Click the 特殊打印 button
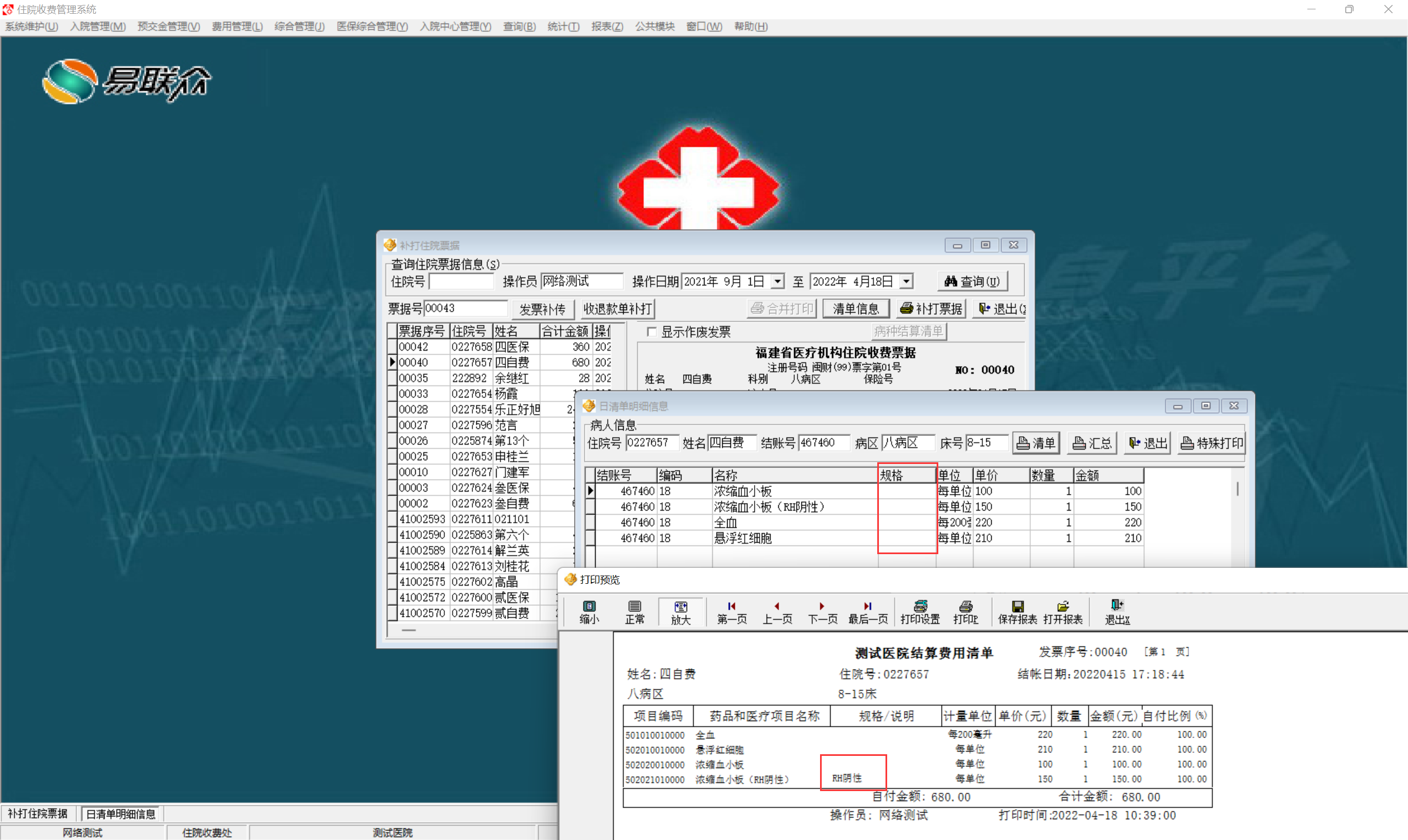The width and height of the screenshot is (1408, 840). click(x=1212, y=443)
